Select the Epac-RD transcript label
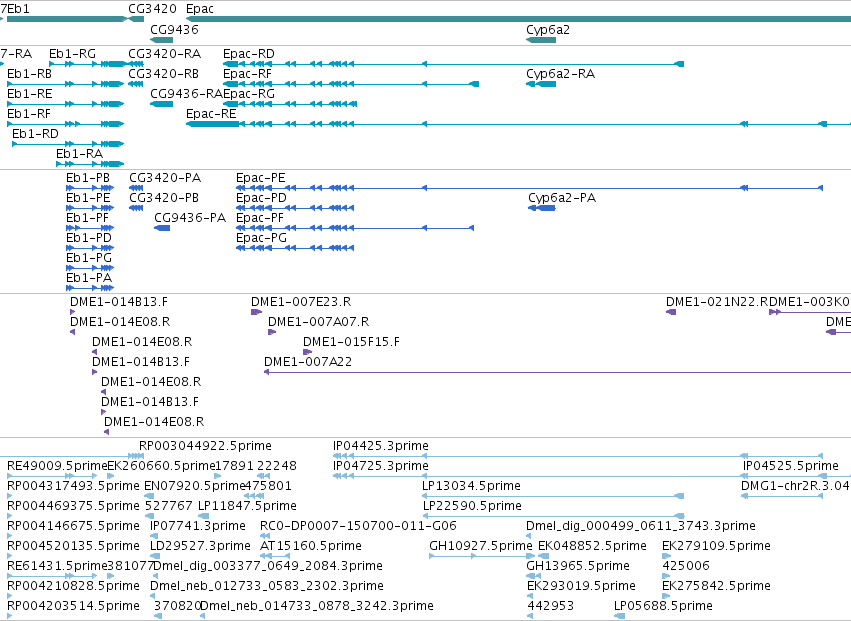Image resolution: width=851 pixels, height=621 pixels. 249,54
